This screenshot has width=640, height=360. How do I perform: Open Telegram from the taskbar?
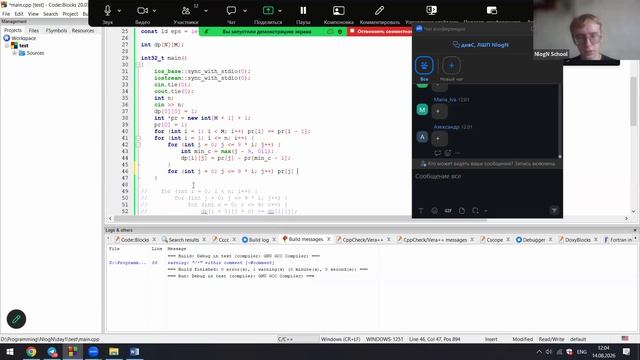tap(52, 352)
